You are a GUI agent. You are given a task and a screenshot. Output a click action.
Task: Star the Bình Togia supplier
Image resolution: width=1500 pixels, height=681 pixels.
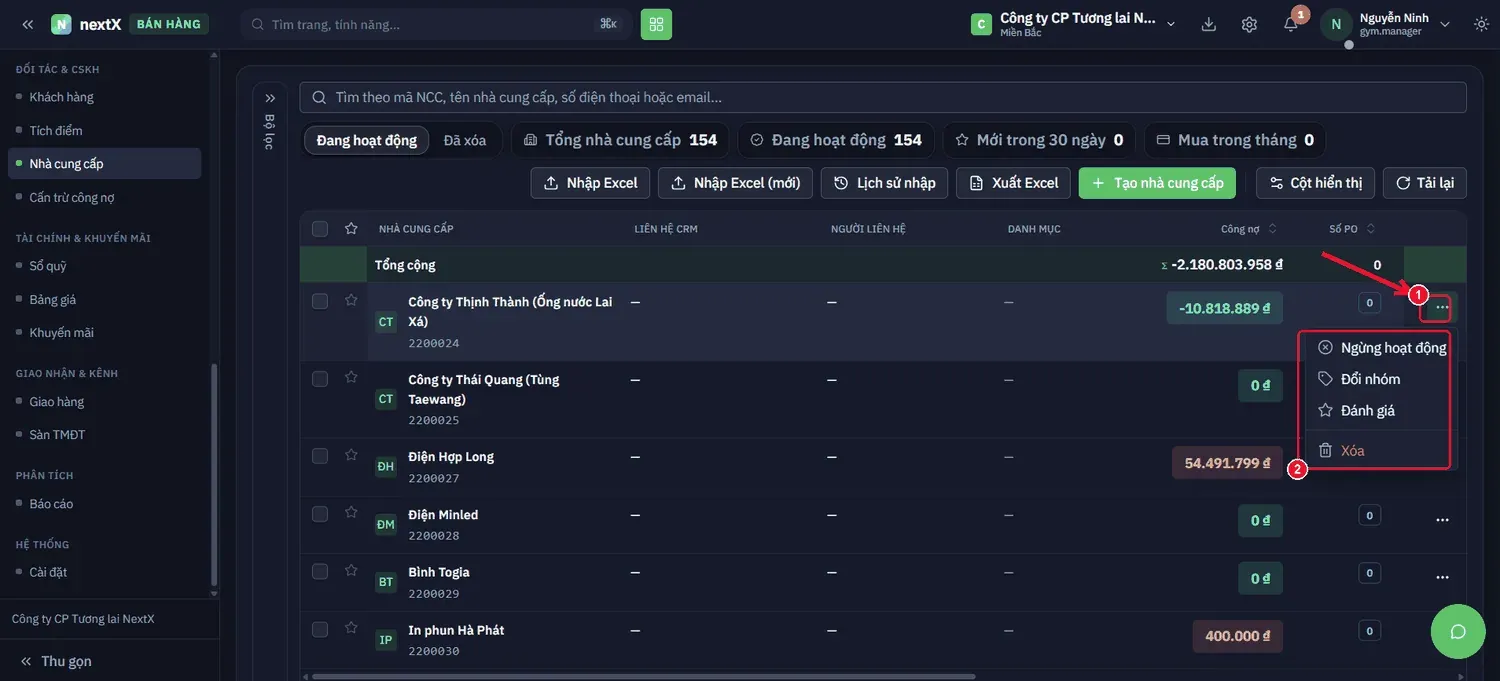point(351,571)
